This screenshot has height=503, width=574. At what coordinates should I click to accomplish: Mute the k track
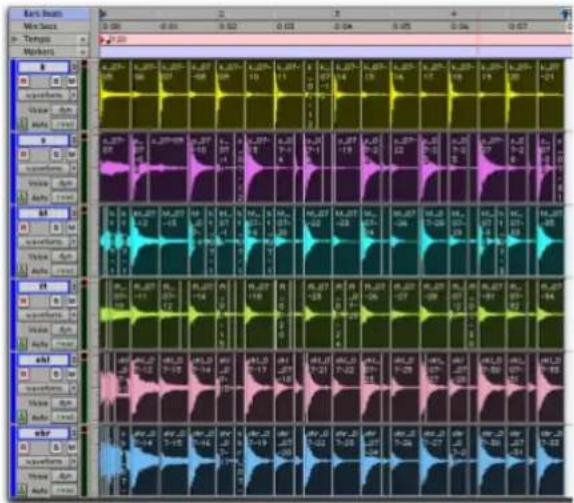click(x=72, y=81)
